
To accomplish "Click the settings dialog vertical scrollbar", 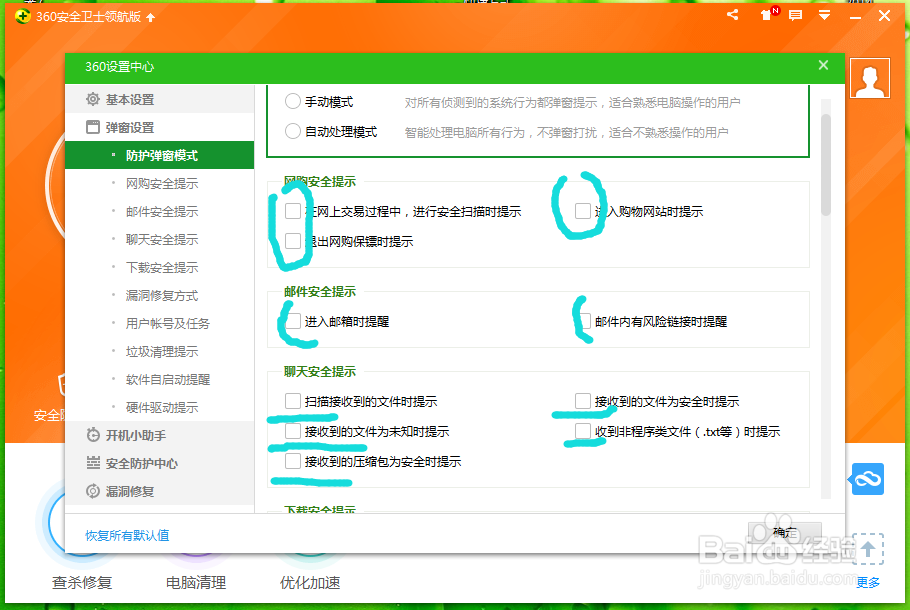I will tap(826, 165).
